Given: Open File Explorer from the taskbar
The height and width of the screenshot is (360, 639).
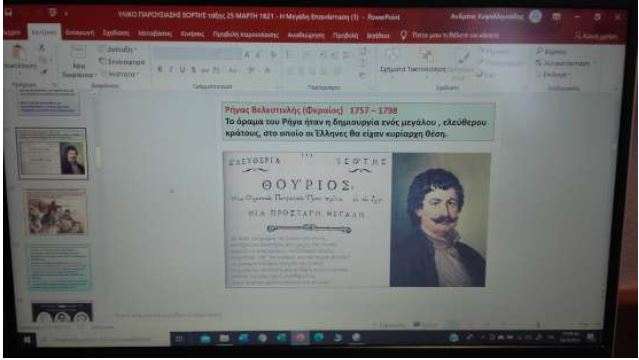Looking at the screenshot, I should pos(224,338).
